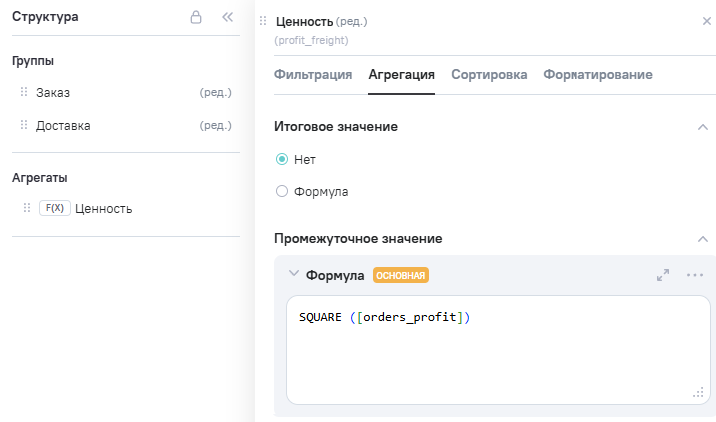The image size is (716, 422).
Task: Collapse the Формула block chevron
Action: [294, 274]
